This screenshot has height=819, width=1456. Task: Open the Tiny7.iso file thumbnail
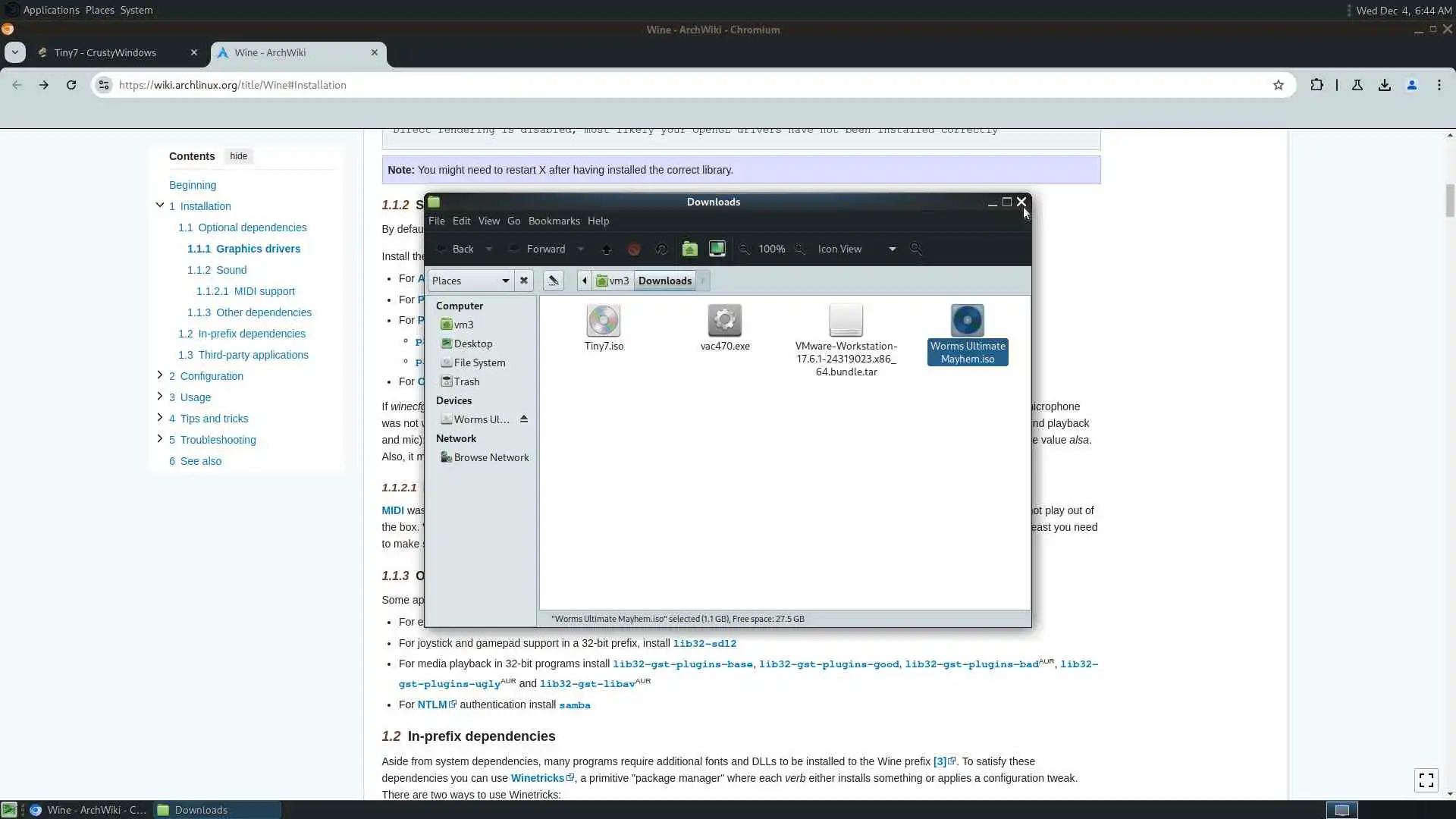[603, 321]
